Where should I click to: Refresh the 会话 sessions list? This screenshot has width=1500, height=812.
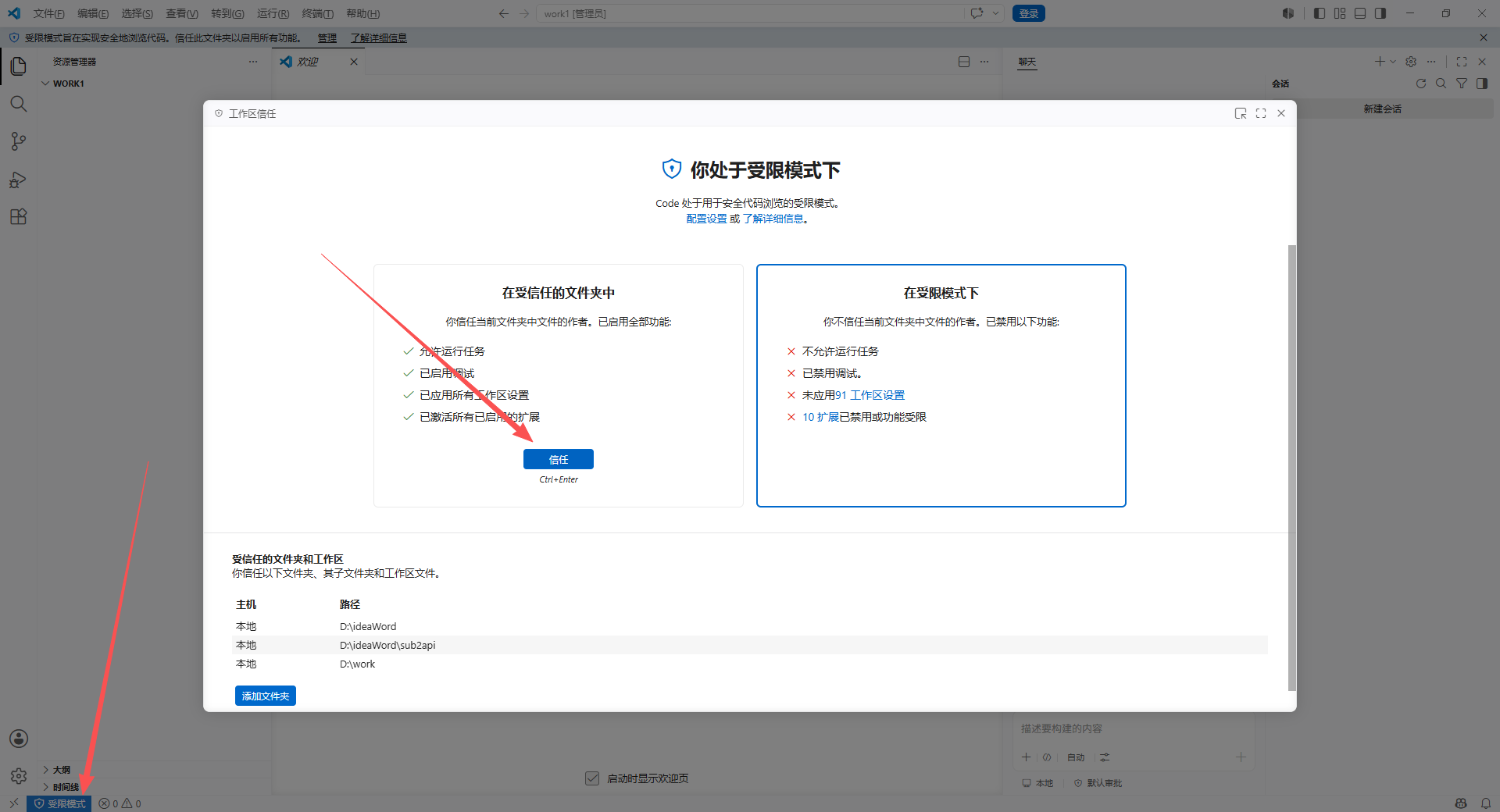coord(1421,84)
